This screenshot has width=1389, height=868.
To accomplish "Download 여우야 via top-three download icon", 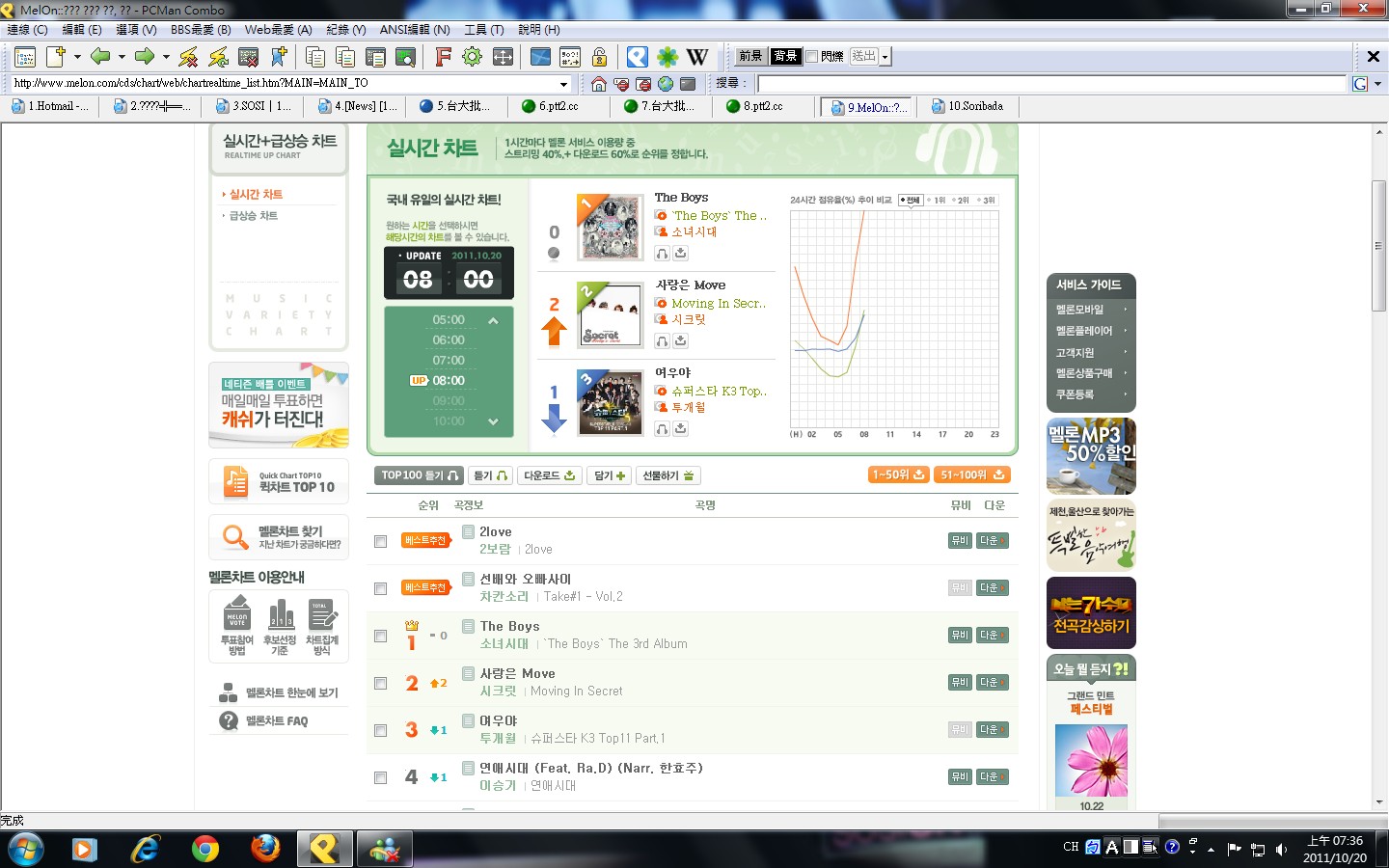I will click(x=680, y=429).
